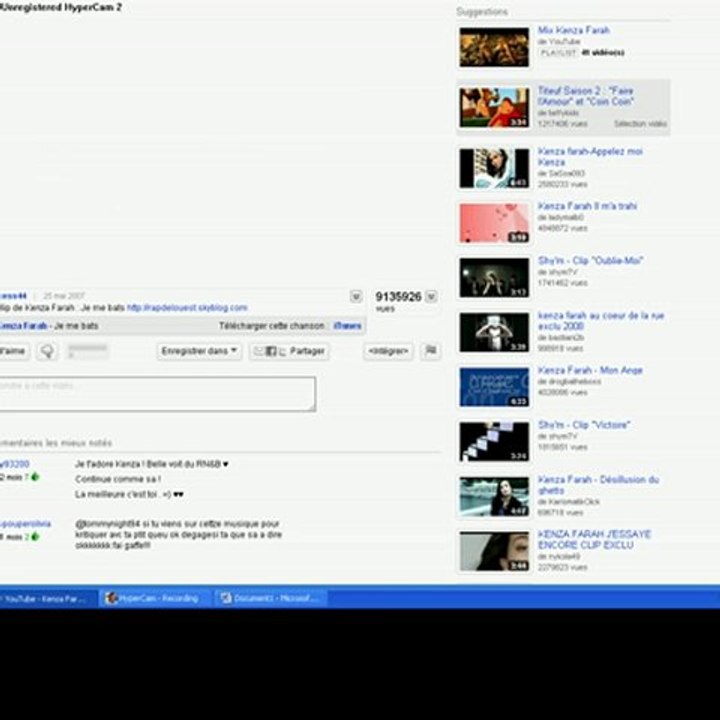Open Désillusion du ghetto video thumbnail

[494, 497]
